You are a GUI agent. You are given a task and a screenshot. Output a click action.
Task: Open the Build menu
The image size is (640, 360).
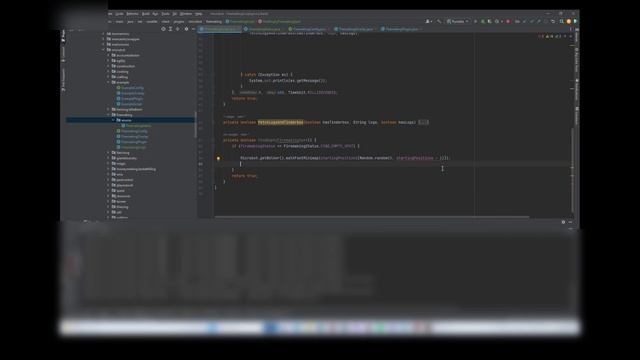(145, 14)
